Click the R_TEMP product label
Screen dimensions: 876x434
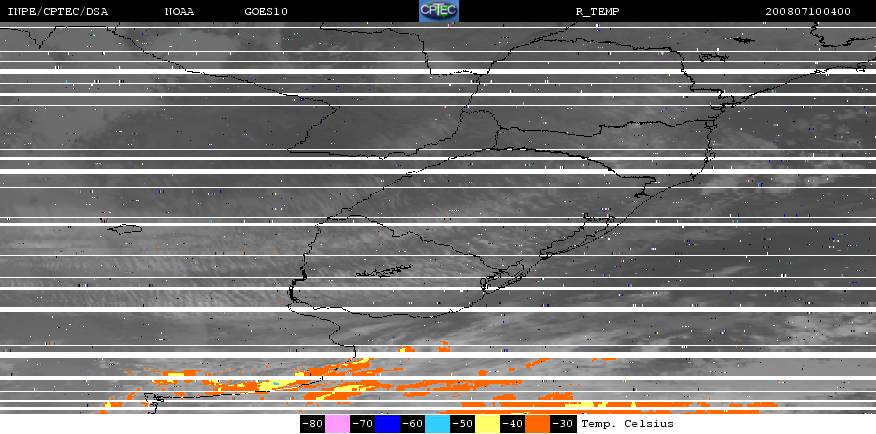tap(597, 11)
